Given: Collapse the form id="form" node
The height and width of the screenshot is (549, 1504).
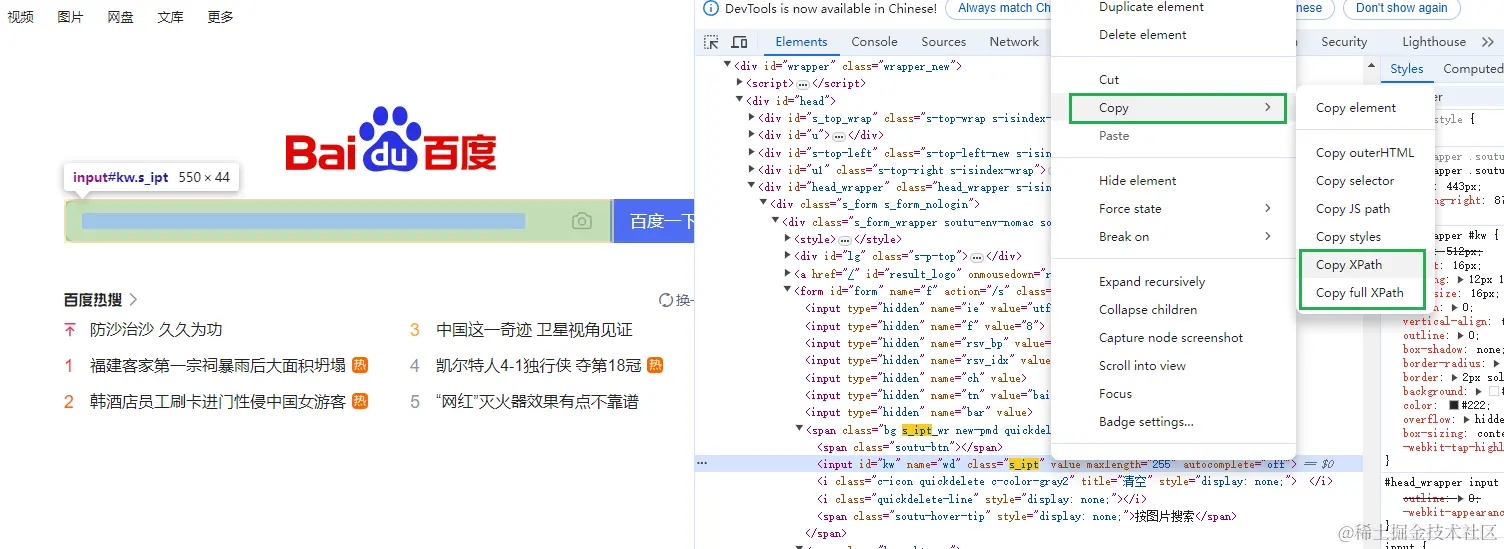Looking at the screenshot, I should pyautogui.click(x=788, y=291).
